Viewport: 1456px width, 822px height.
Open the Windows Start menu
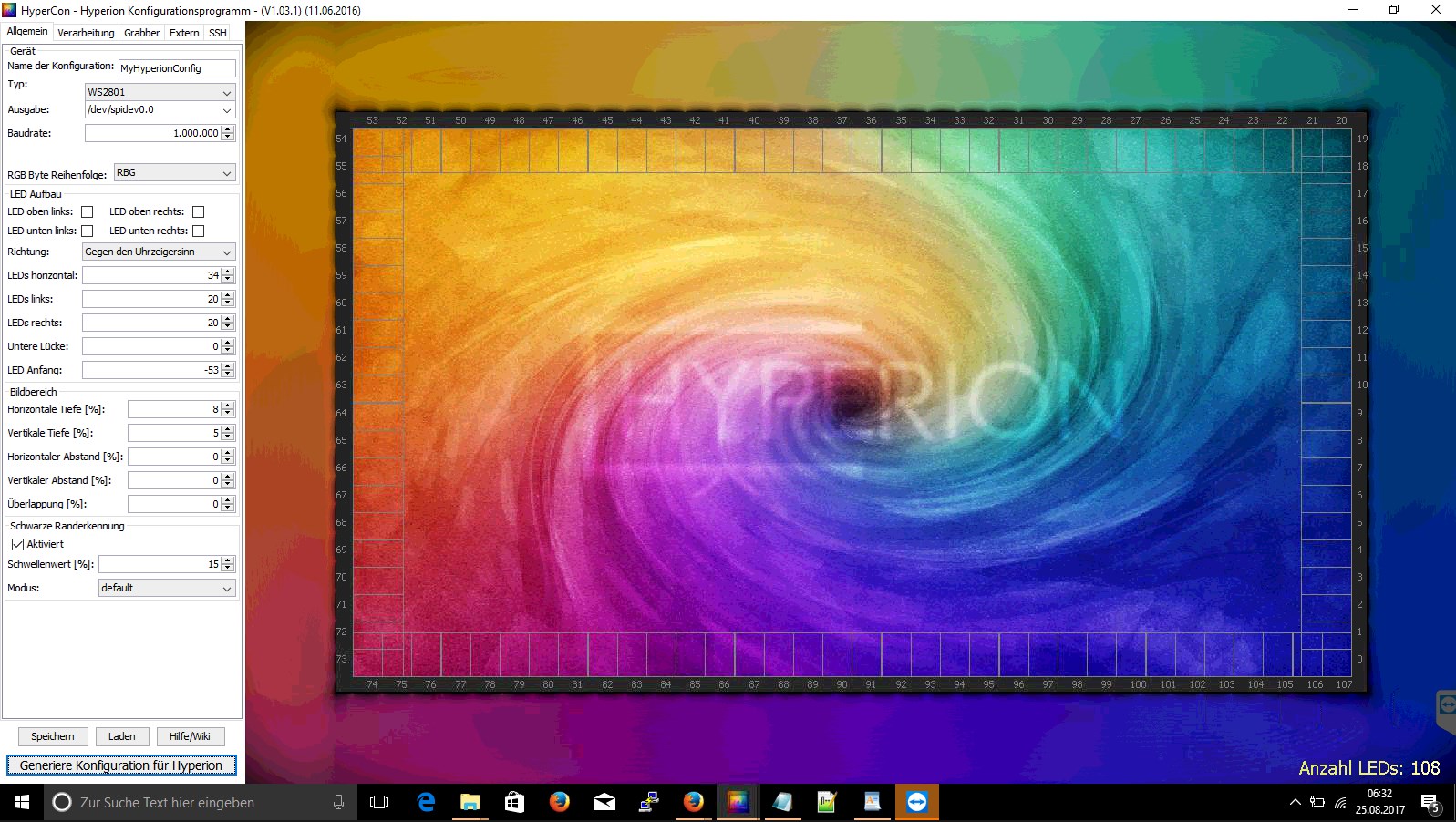click(22, 802)
